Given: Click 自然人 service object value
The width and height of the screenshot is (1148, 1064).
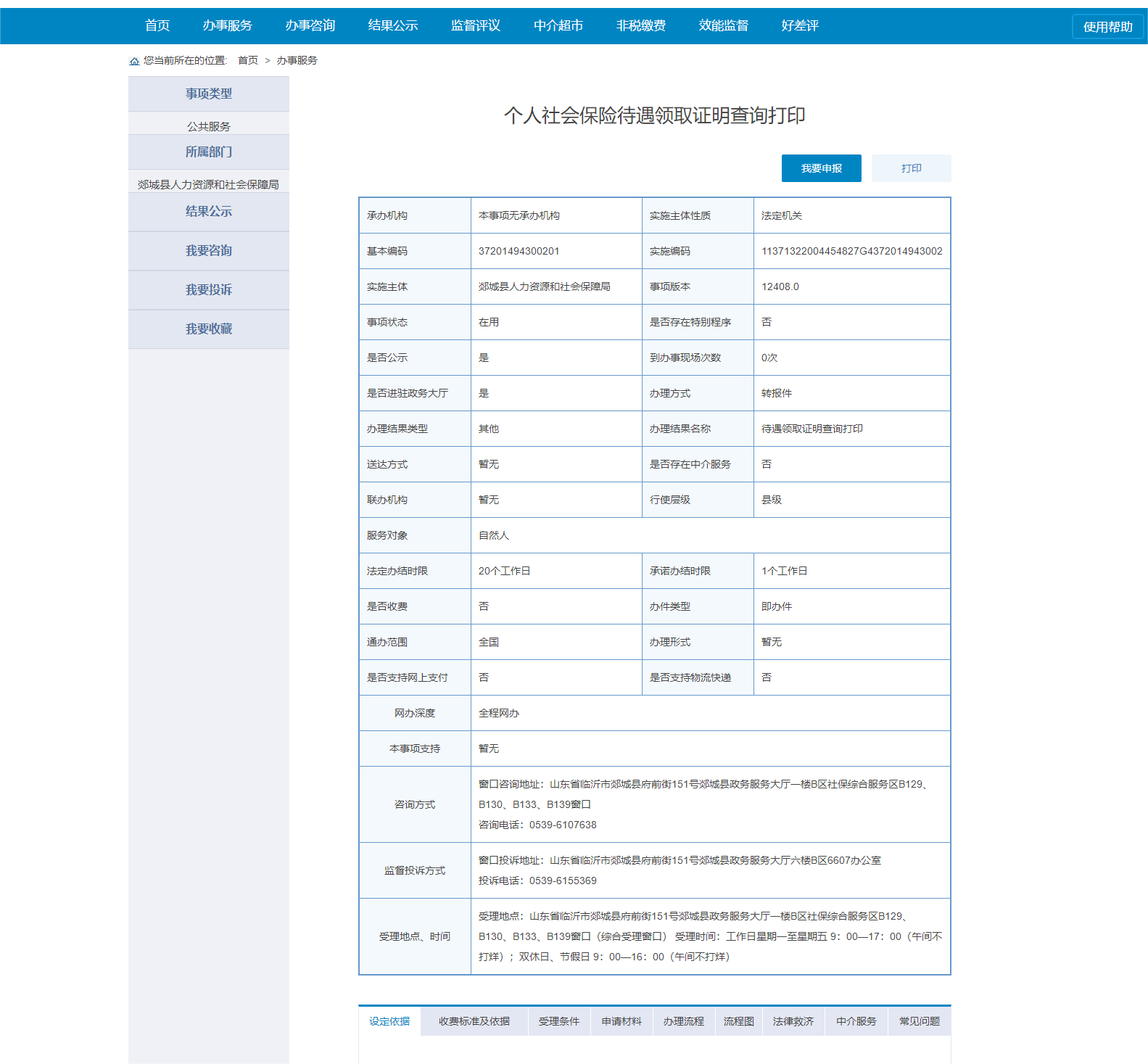Looking at the screenshot, I should coord(494,535).
